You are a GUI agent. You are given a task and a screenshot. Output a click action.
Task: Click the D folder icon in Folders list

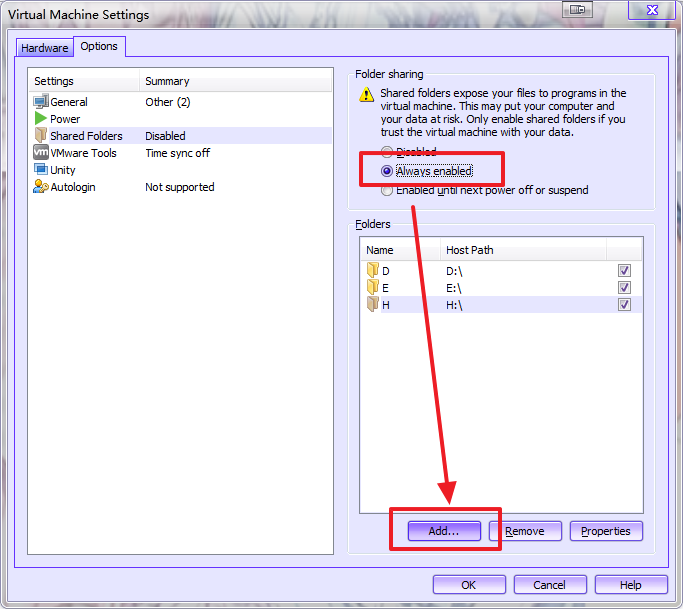pyautogui.click(x=373, y=271)
